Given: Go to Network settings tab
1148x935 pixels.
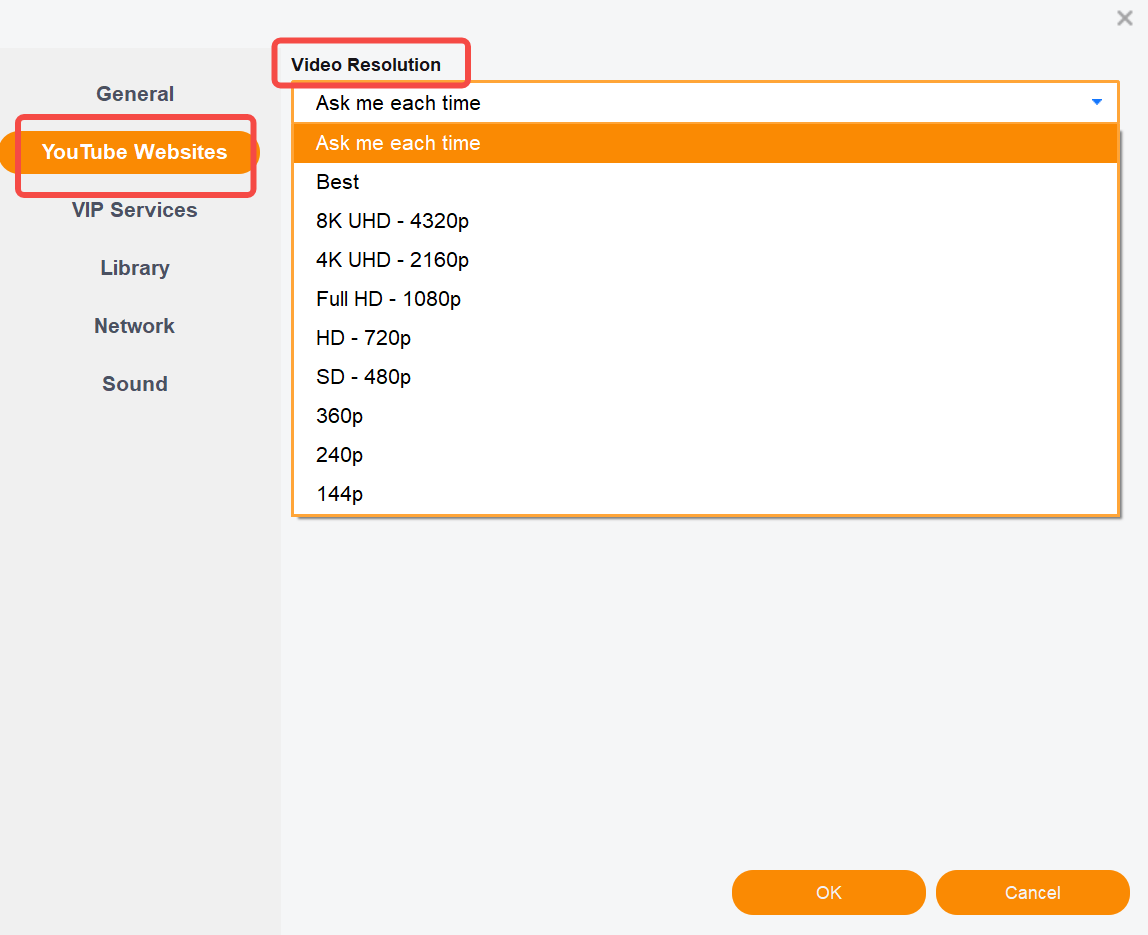Looking at the screenshot, I should coord(135,326).
